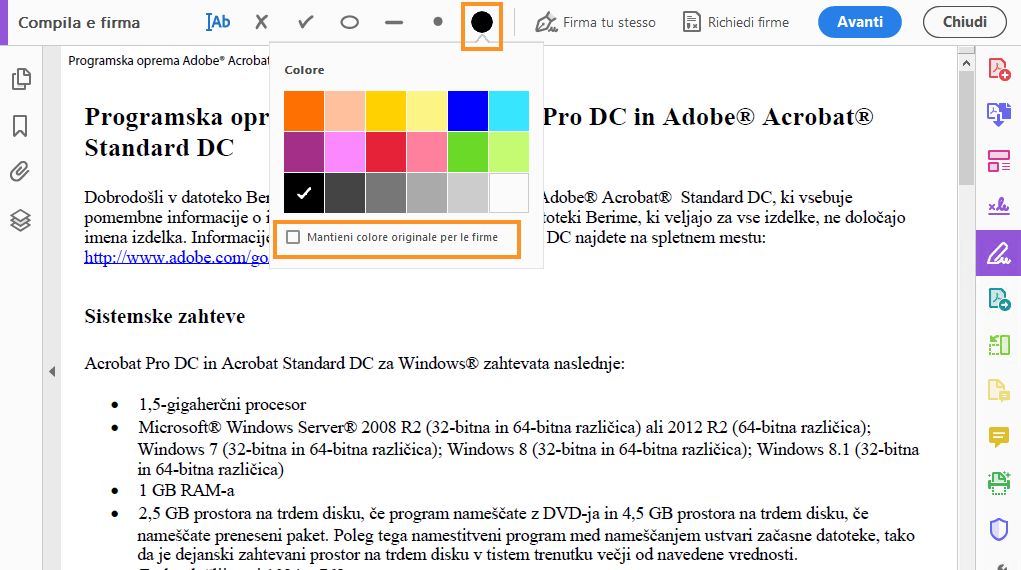The height and width of the screenshot is (570, 1021).
Task: Open the Adobe Sign send-for-signature tool
Action: [x=999, y=207]
